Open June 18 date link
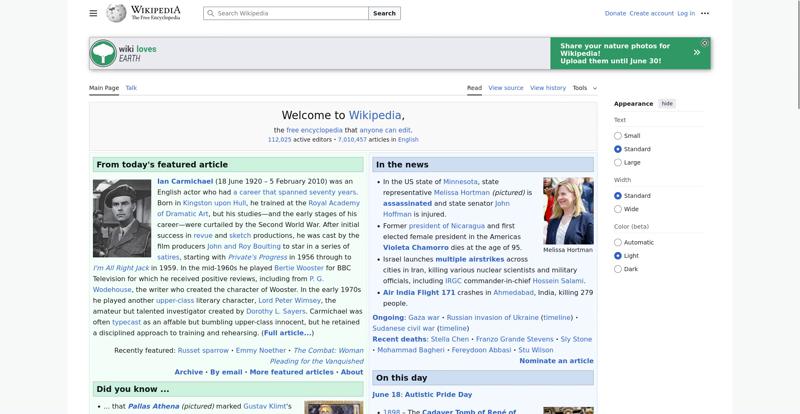Viewport: 800px width, 414px height. pos(388,395)
